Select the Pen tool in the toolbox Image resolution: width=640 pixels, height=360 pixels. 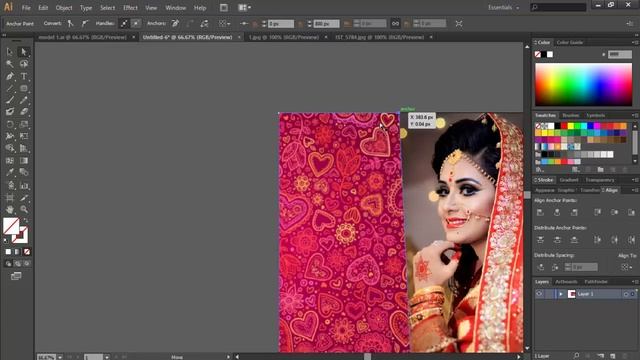9,76
